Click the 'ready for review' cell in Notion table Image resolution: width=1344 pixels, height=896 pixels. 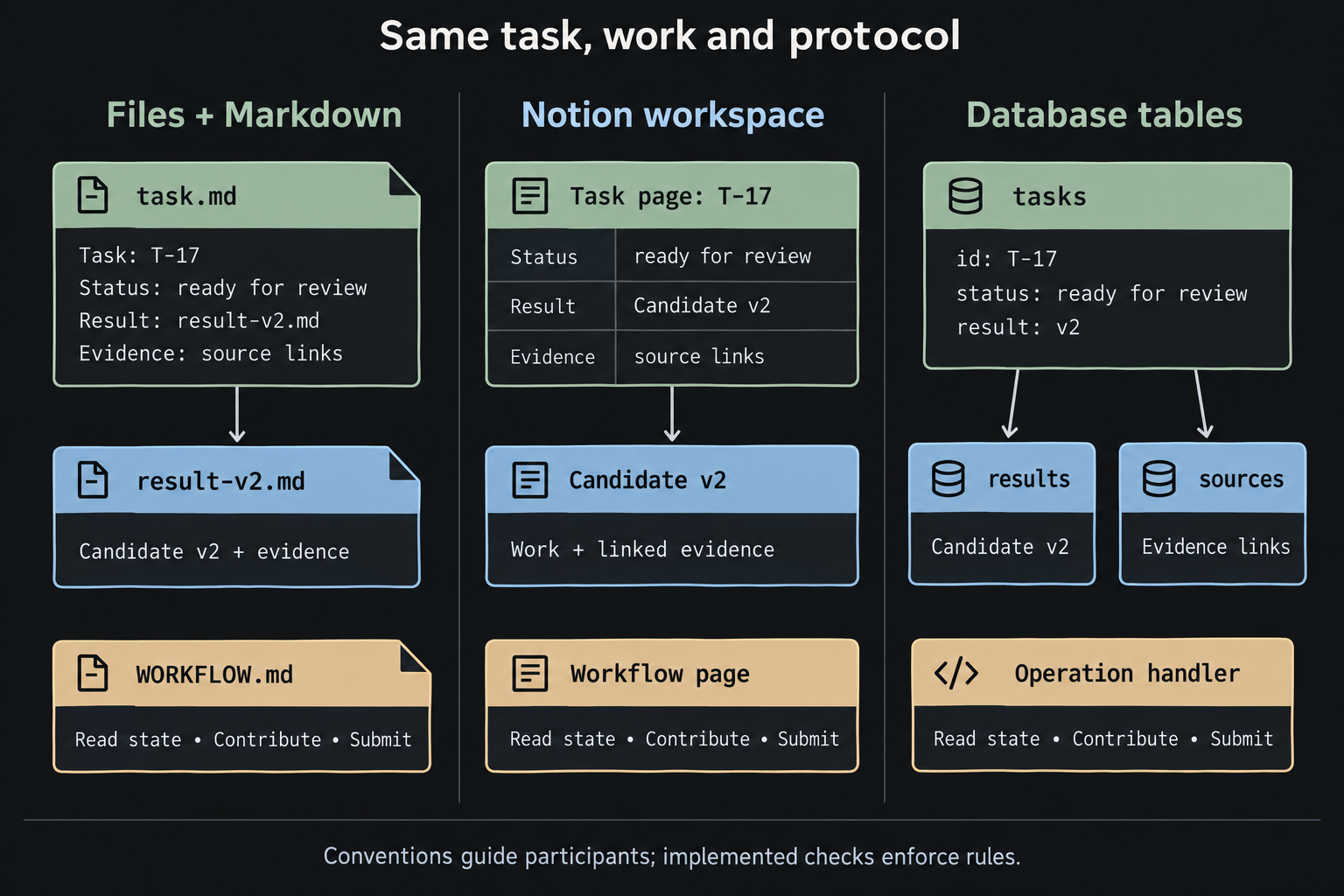736,255
